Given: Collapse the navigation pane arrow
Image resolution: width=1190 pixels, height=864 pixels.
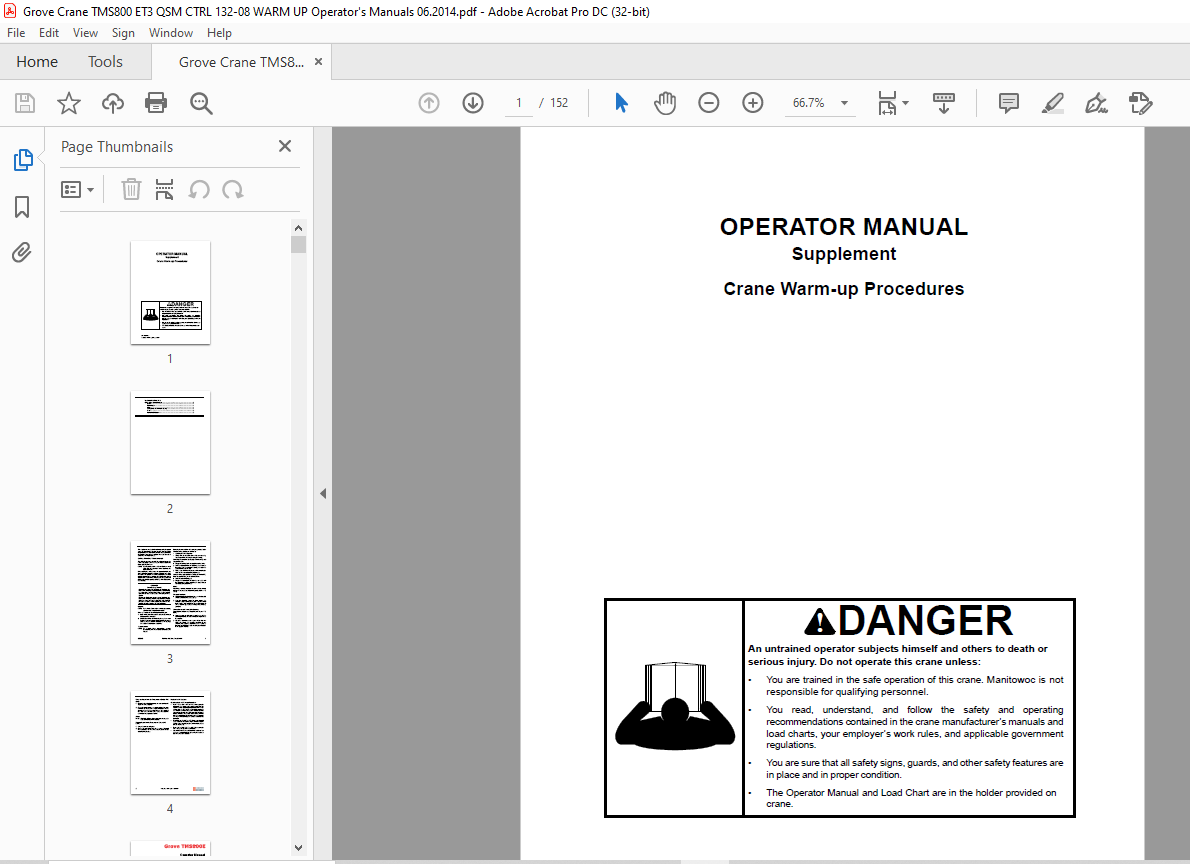Looking at the screenshot, I should [323, 493].
